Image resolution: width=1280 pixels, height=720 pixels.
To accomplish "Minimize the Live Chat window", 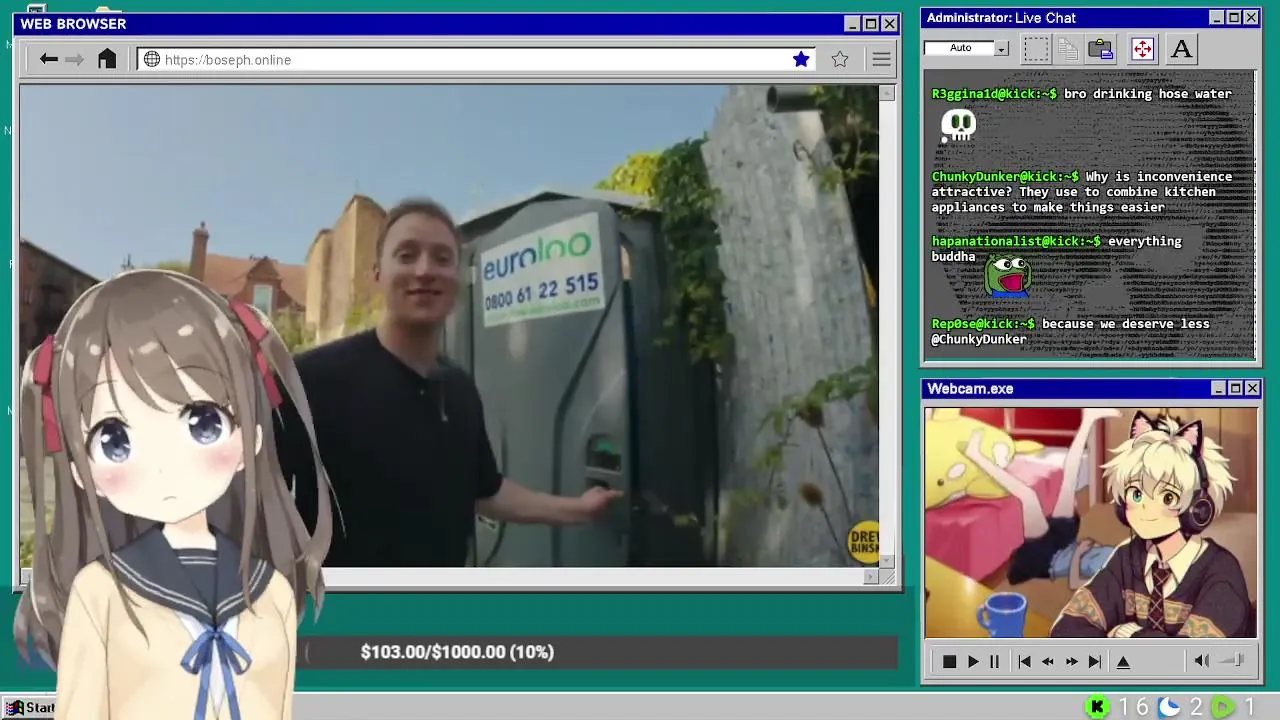I will point(1216,18).
